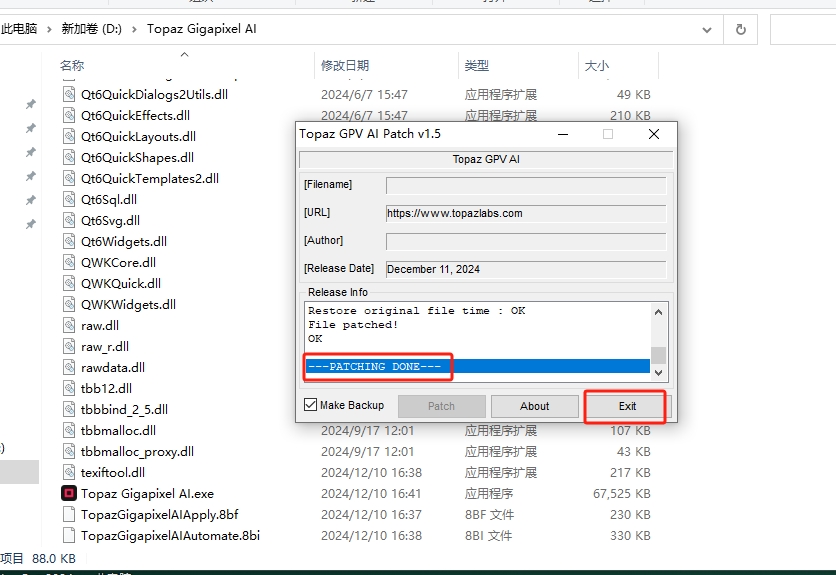Click file icon of Qt6QuickLayouts.dll
836x575 pixels.
pyautogui.click(x=69, y=137)
